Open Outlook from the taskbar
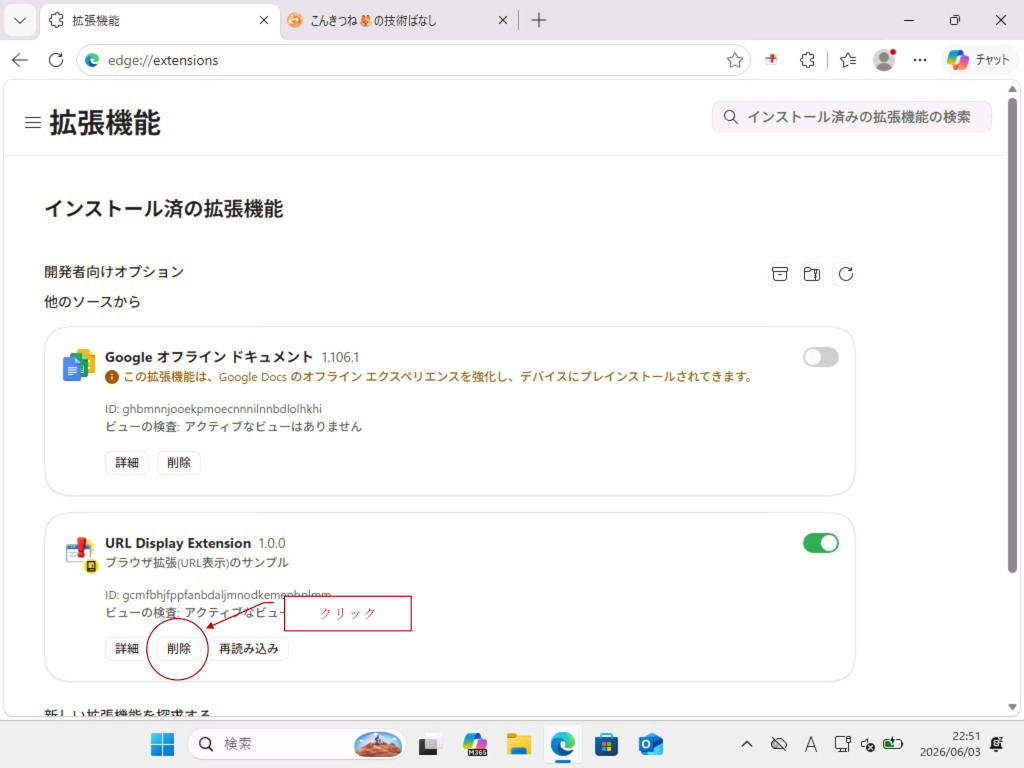Viewport: 1024px width, 768px height. coord(650,744)
